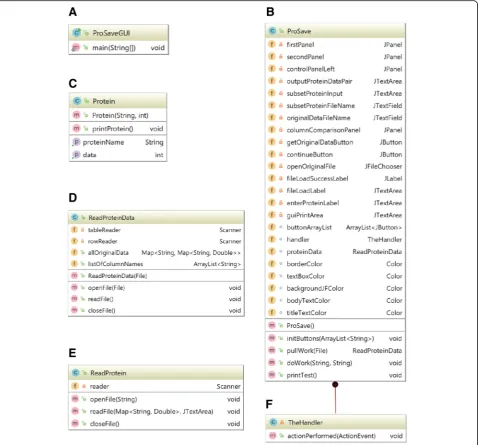
Task: Click the class icon beside ProSave header
Action: [x=272, y=31]
